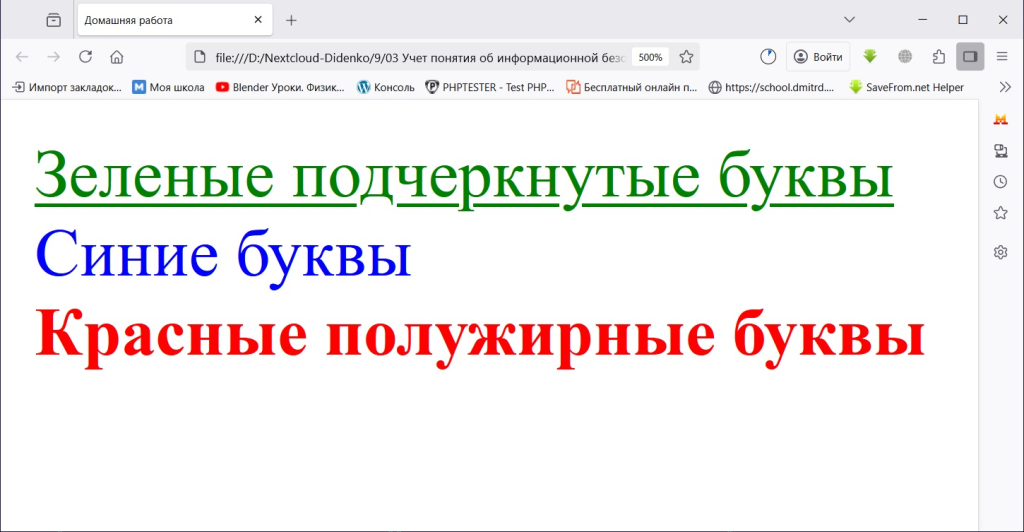Open a new tab with the plus button
The height and width of the screenshot is (532, 1024).
(x=291, y=20)
